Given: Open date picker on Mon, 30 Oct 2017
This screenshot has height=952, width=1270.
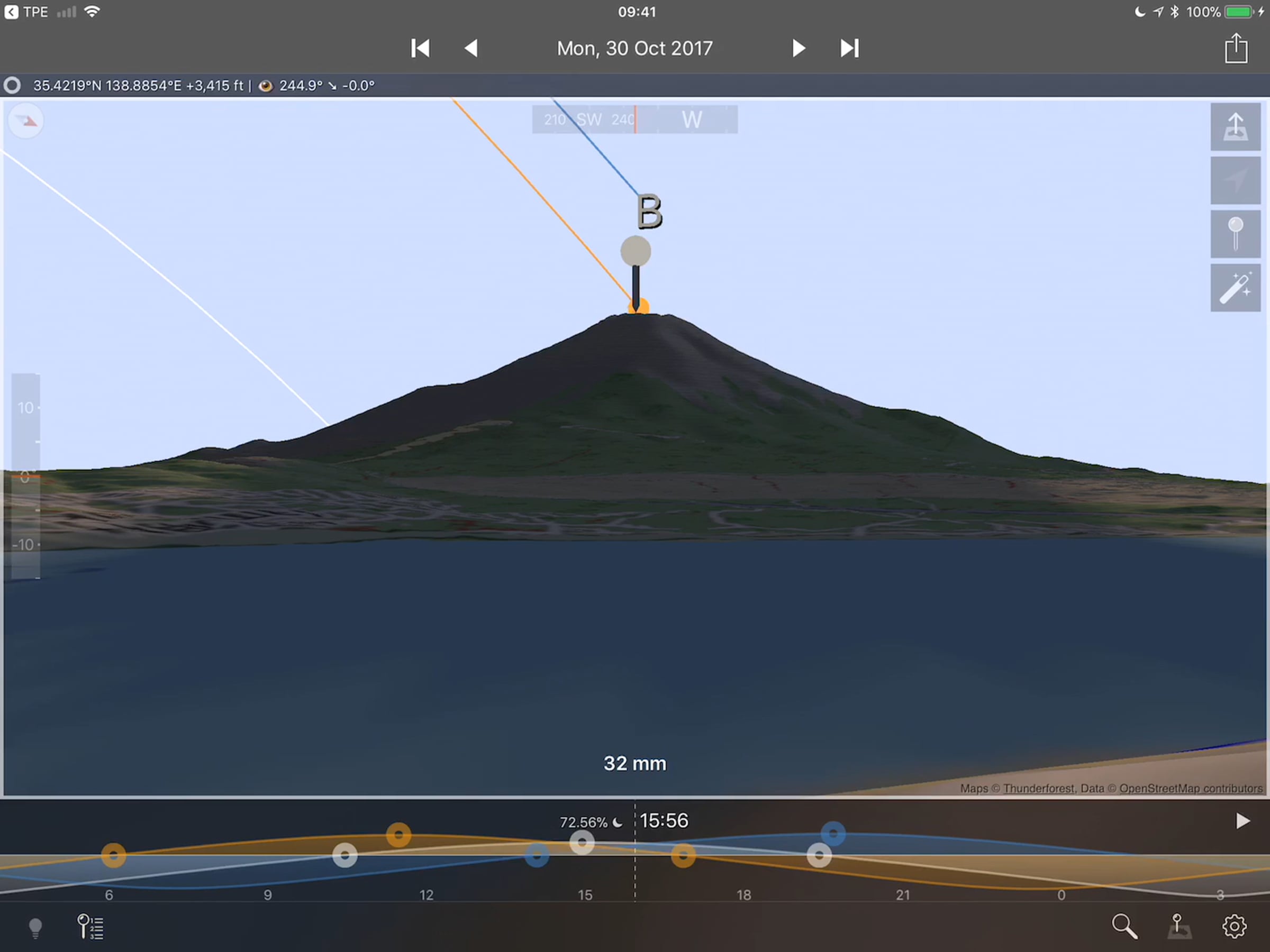Looking at the screenshot, I should click(x=634, y=48).
